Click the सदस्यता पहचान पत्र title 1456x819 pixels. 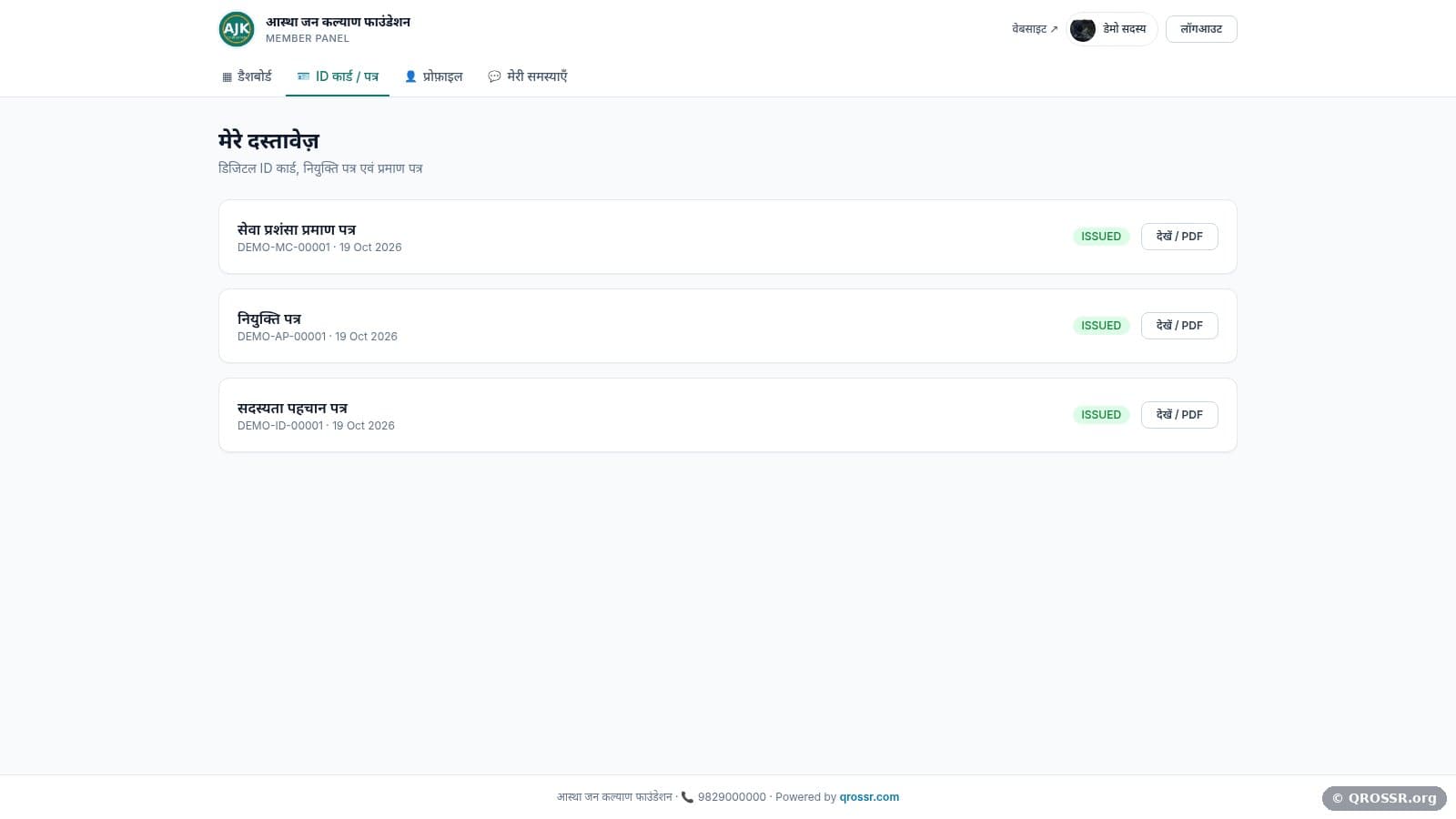pyautogui.click(x=292, y=408)
